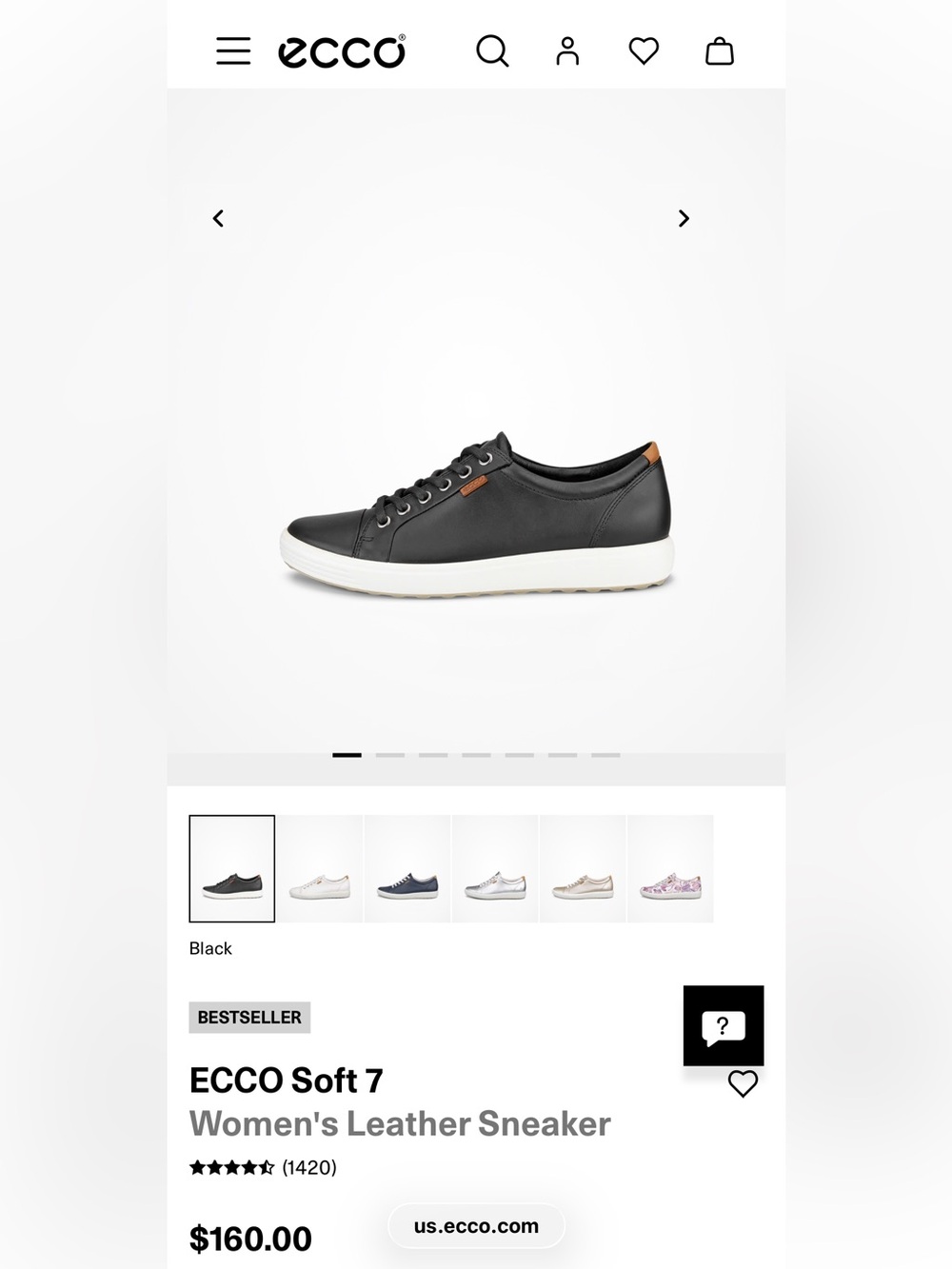This screenshot has height=1269, width=952.
Task: Open the hamburger navigation menu
Action: pyautogui.click(x=233, y=51)
